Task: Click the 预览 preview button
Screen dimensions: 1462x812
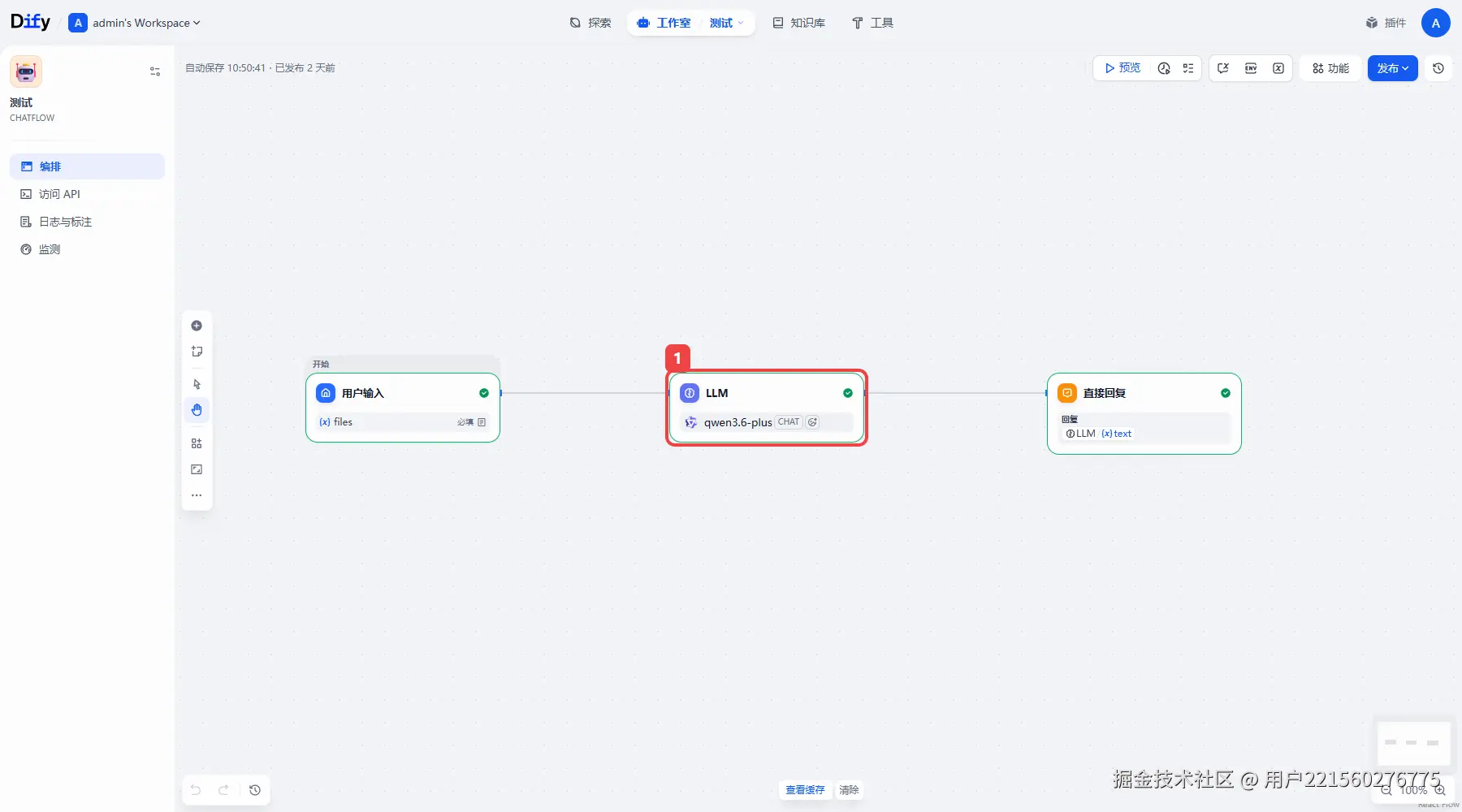Action: (1122, 68)
